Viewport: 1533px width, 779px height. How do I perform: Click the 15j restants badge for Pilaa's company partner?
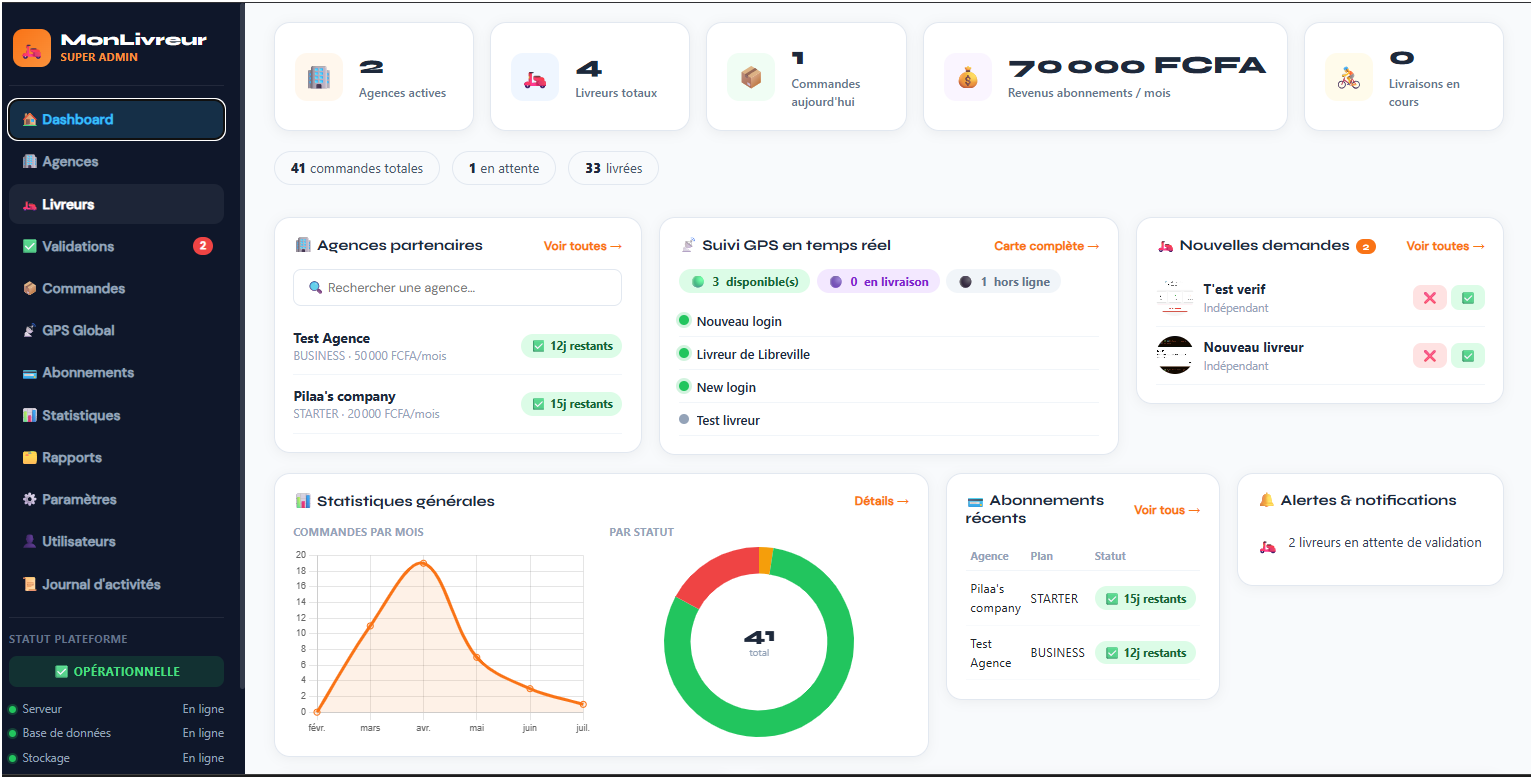coord(571,404)
